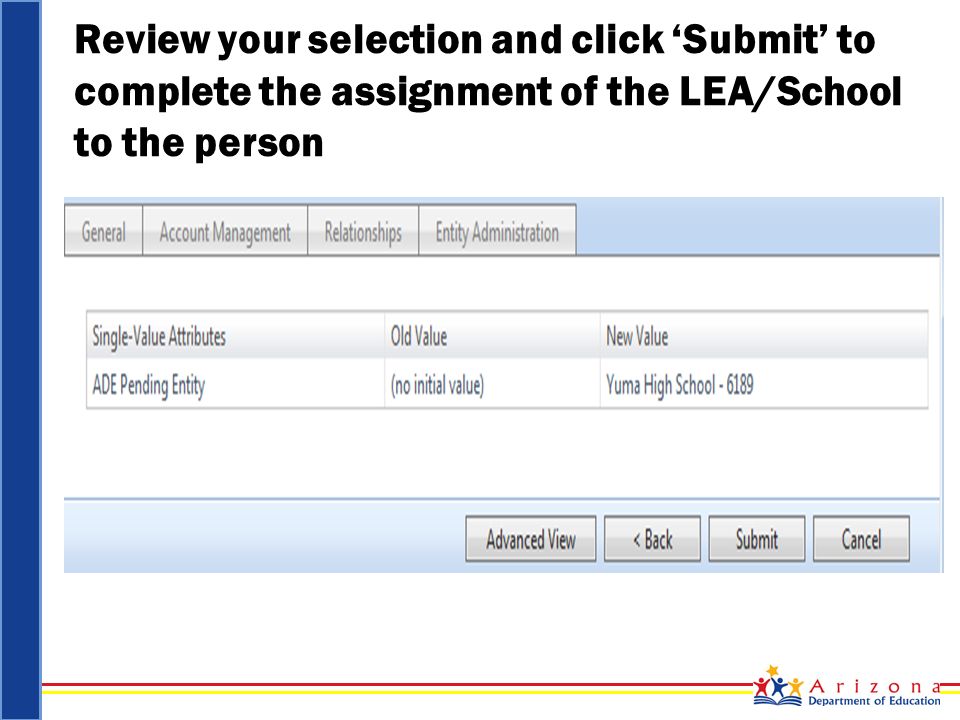Switch to Account Management tab
Screen dimensions: 960x720
225,231
